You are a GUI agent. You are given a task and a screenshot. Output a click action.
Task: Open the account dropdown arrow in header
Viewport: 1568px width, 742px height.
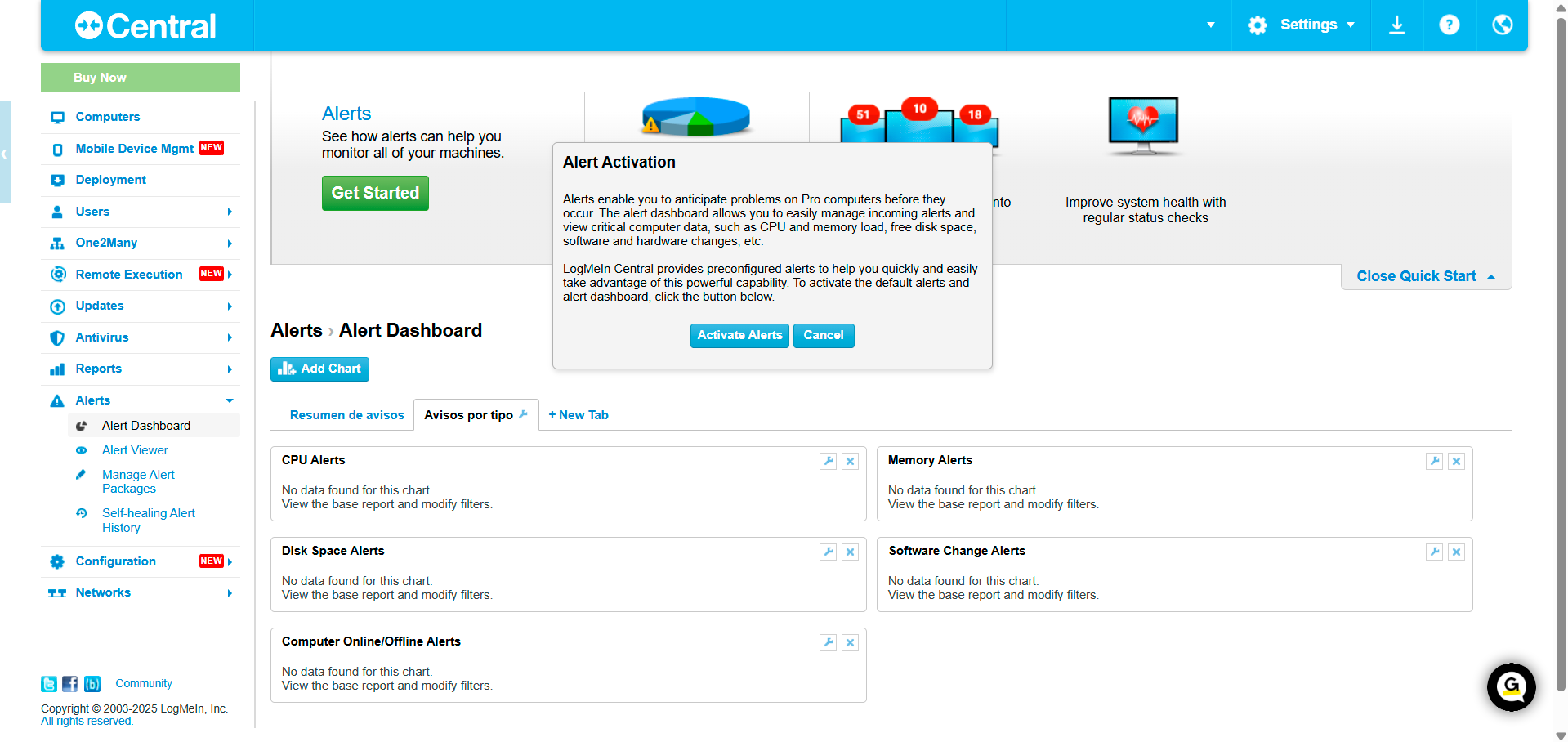[1211, 25]
